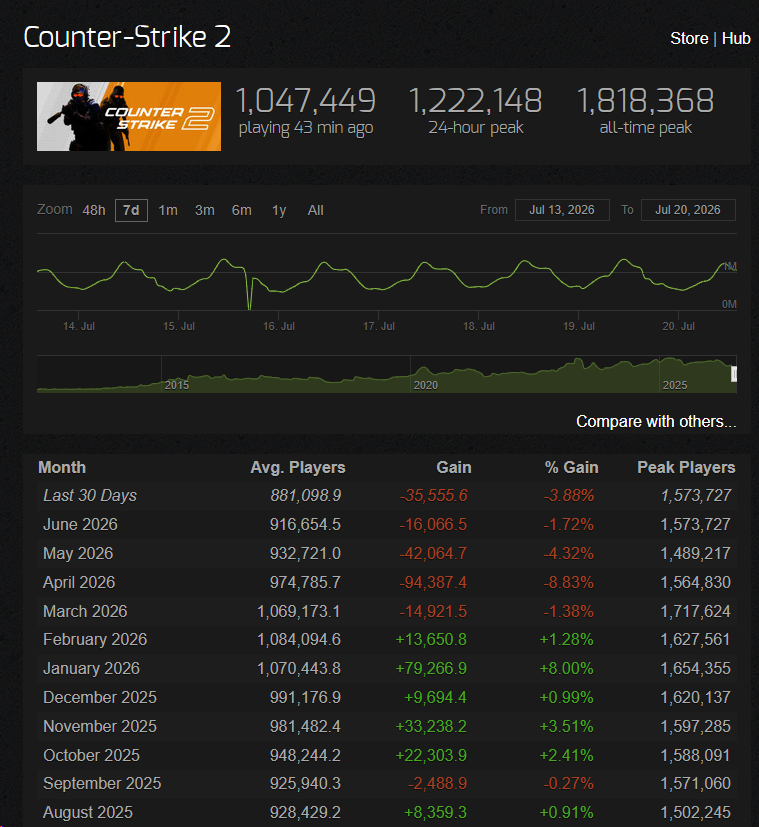The height and width of the screenshot is (827, 759).
Task: Select the All zoom range
Action: (x=315, y=210)
